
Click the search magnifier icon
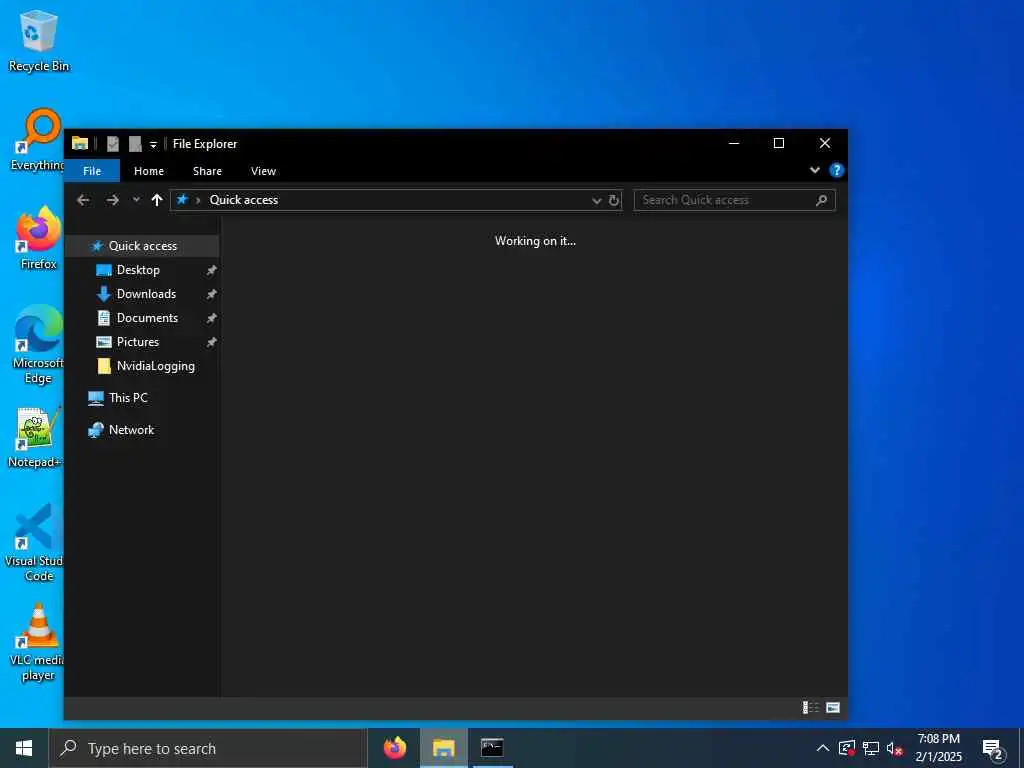pos(822,200)
